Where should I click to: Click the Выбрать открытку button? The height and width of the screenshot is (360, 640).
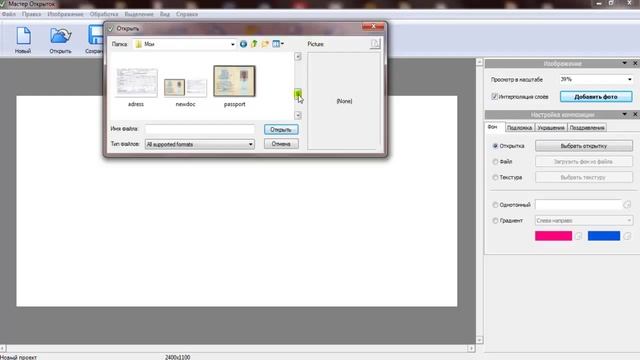(584, 146)
